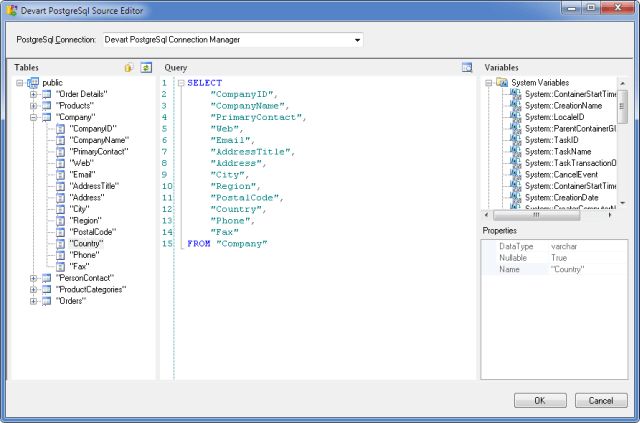This screenshot has height=423, width=640.
Task: Click the Cancel button
Action: pos(601,401)
